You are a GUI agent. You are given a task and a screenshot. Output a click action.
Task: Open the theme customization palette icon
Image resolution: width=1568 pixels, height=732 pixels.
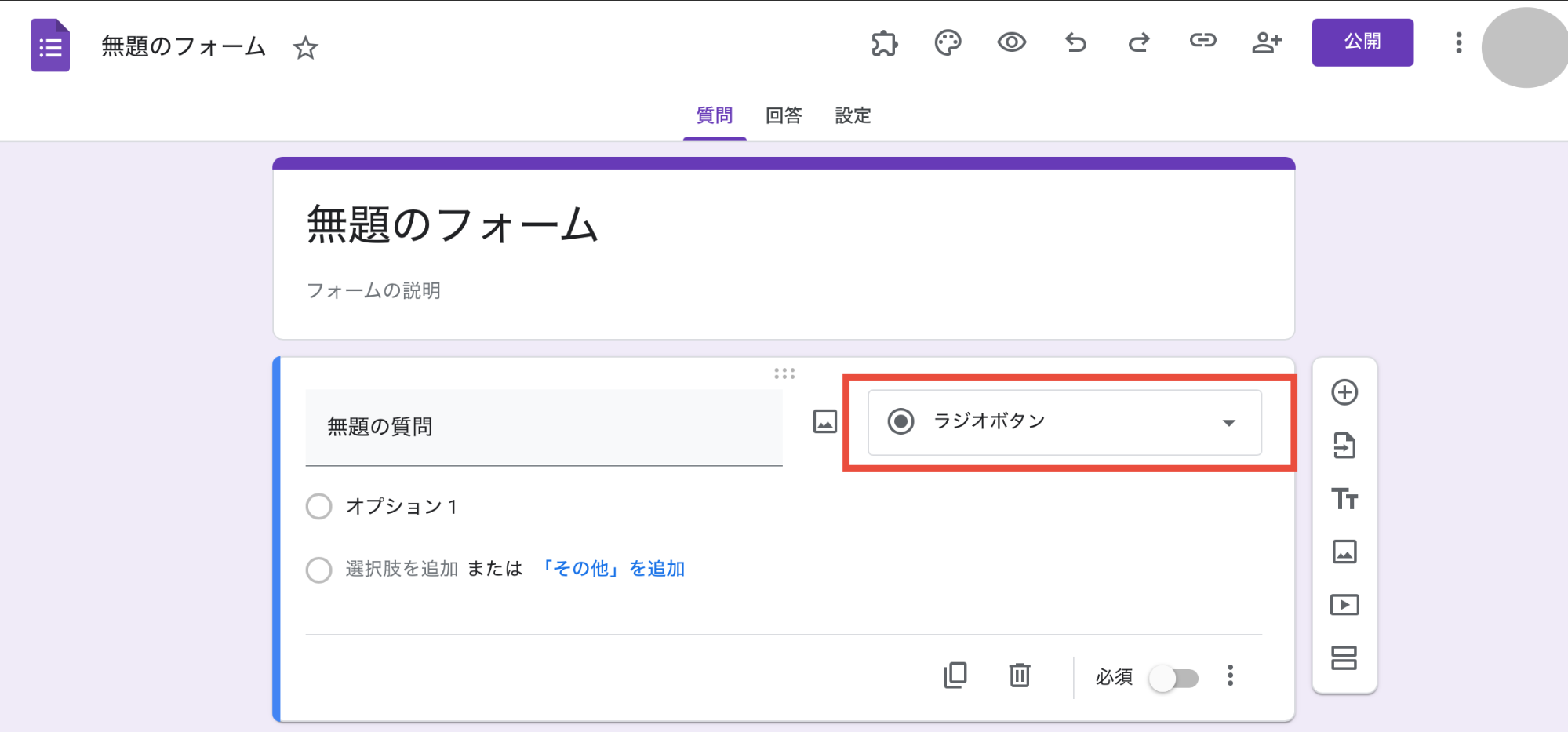[x=948, y=42]
